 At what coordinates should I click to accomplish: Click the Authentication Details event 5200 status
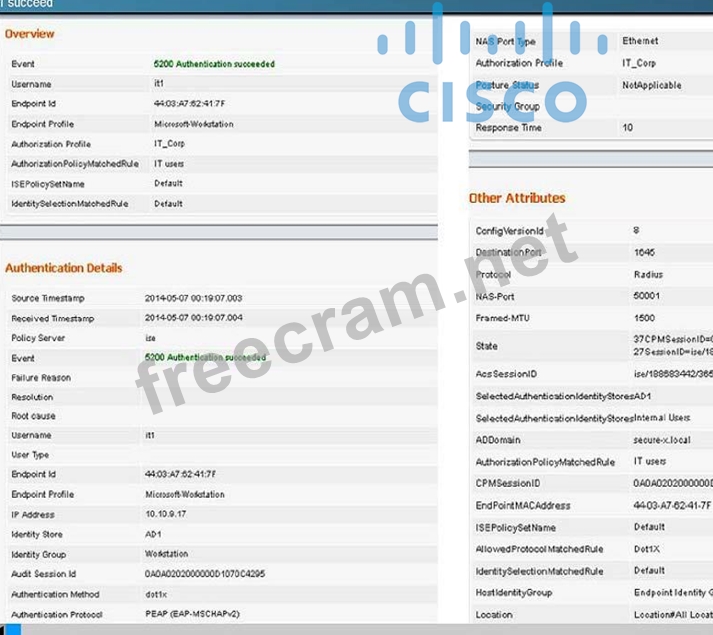(x=205, y=357)
